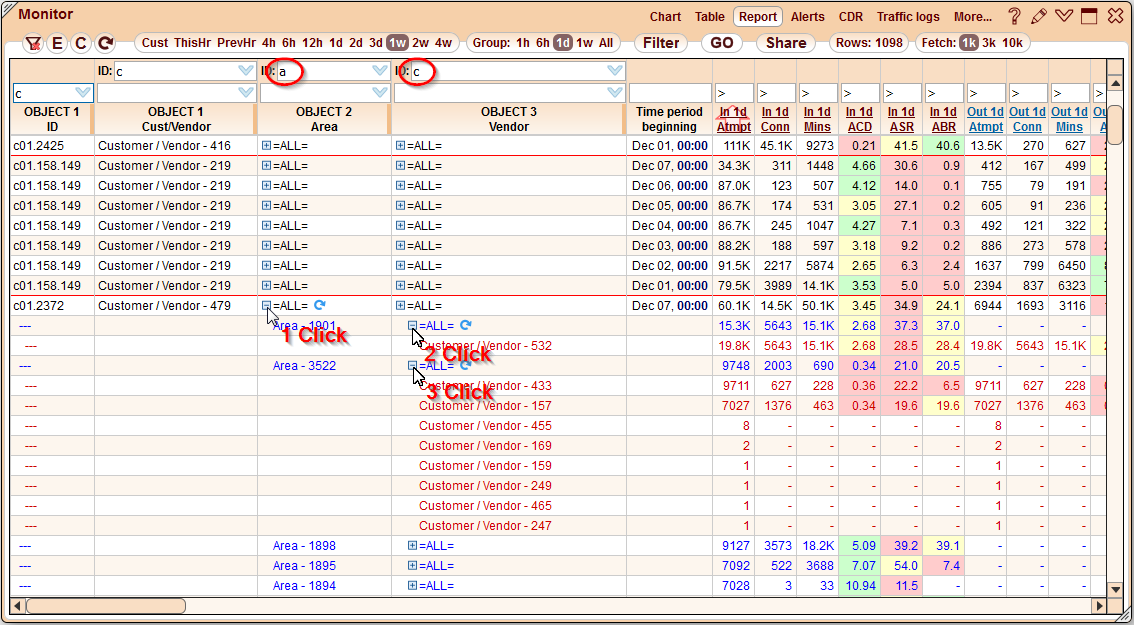Switch to the Chart view
This screenshot has height=625, width=1134.
pos(665,16)
